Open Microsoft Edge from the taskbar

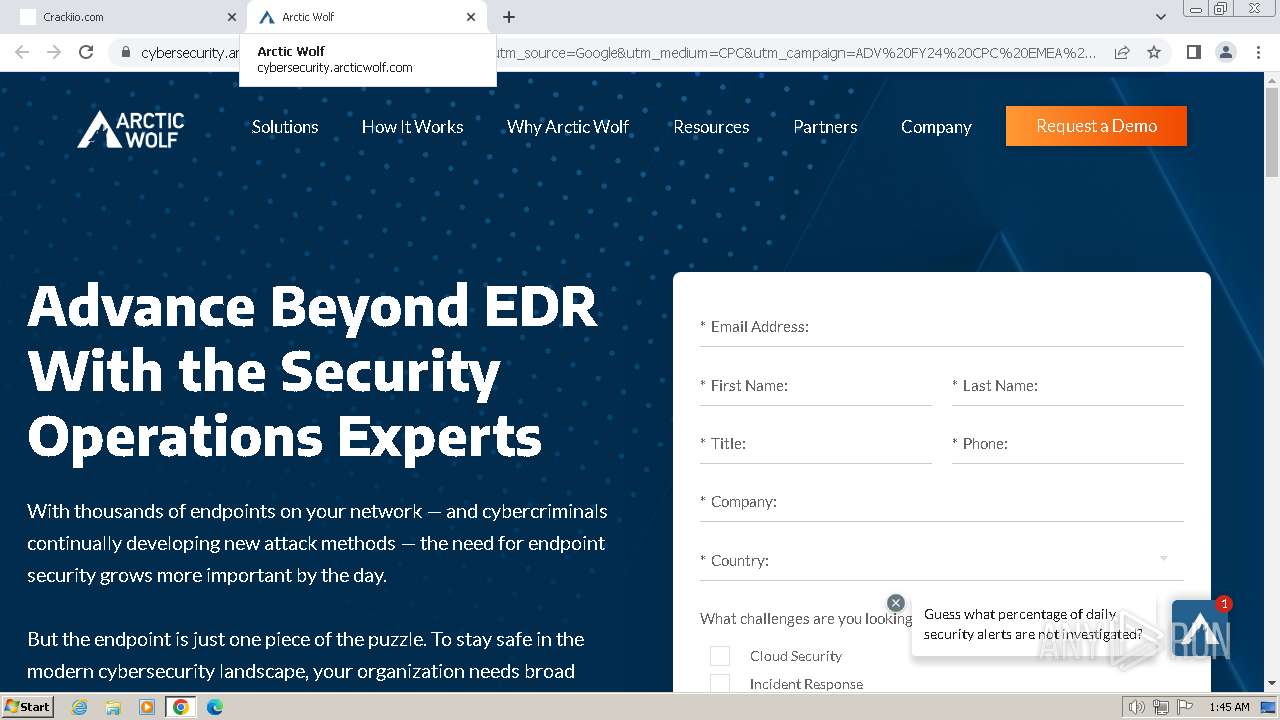[x=215, y=707]
